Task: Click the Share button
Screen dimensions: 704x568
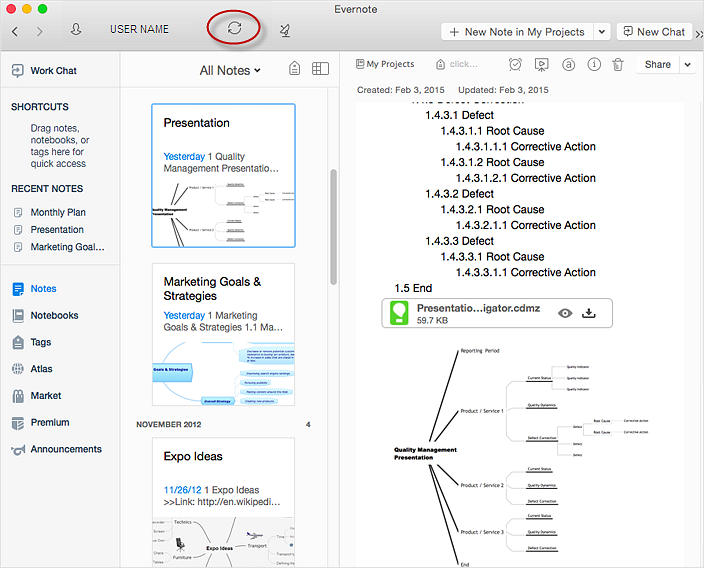Action: click(657, 65)
